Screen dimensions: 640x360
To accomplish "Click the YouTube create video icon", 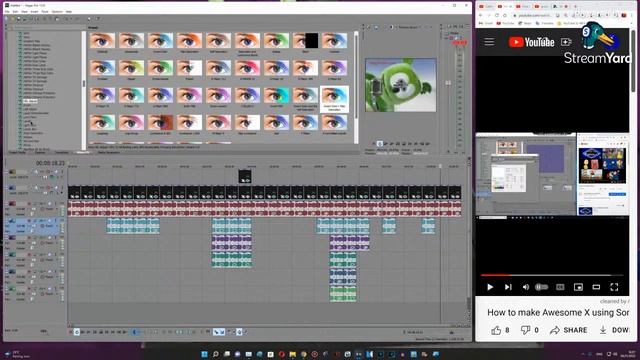I will click(567, 42).
